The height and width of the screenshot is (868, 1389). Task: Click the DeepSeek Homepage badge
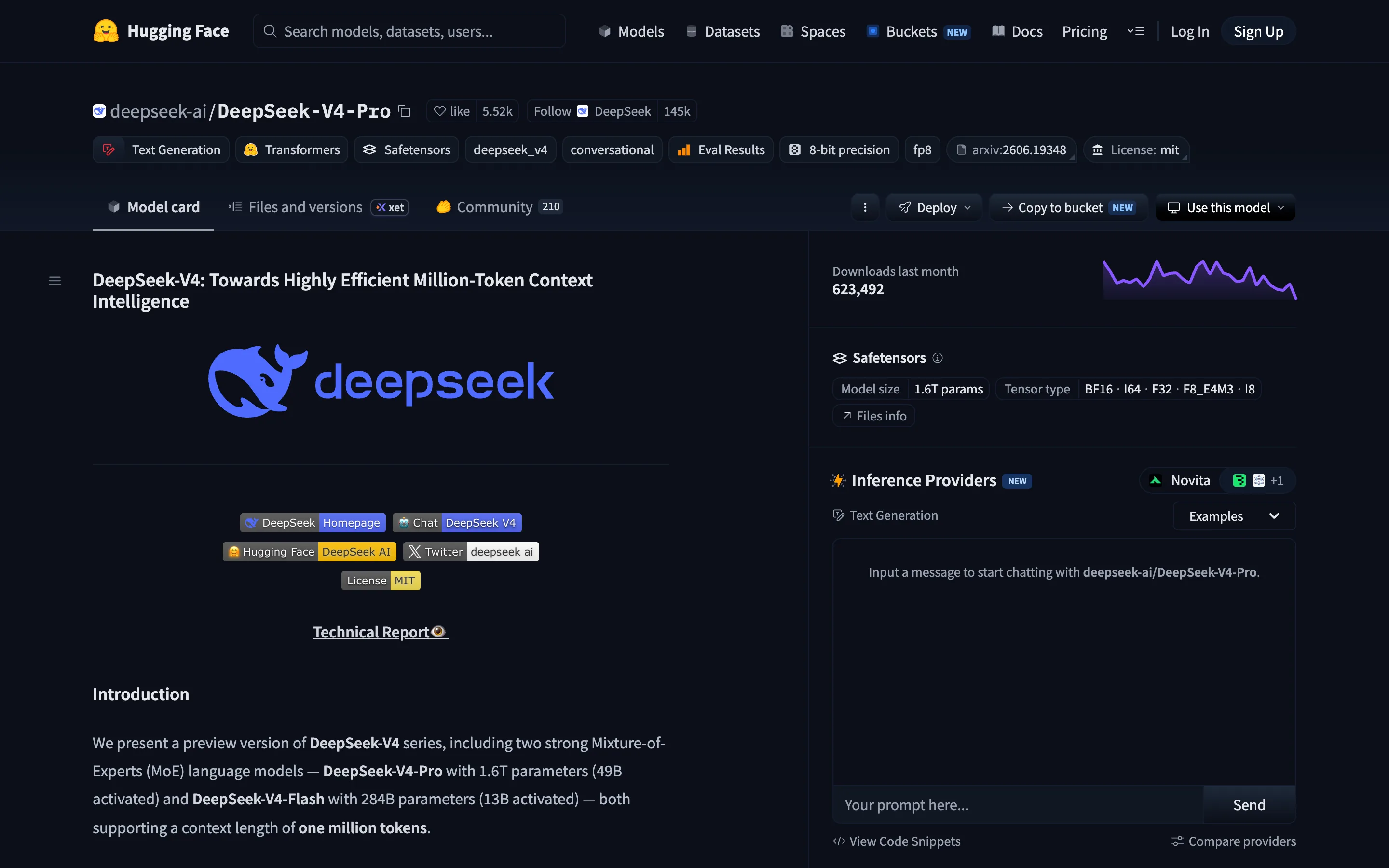[313, 523]
